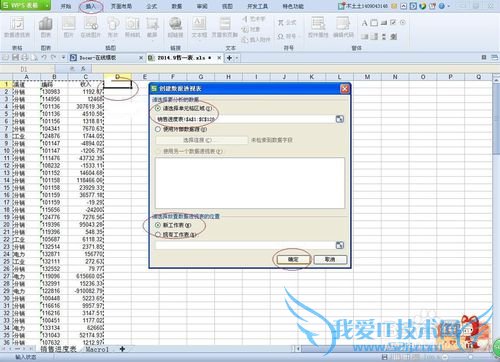Image resolution: width=500 pixels, height=362 pixels.
Task: Select column header M
Action: click(367, 77)
